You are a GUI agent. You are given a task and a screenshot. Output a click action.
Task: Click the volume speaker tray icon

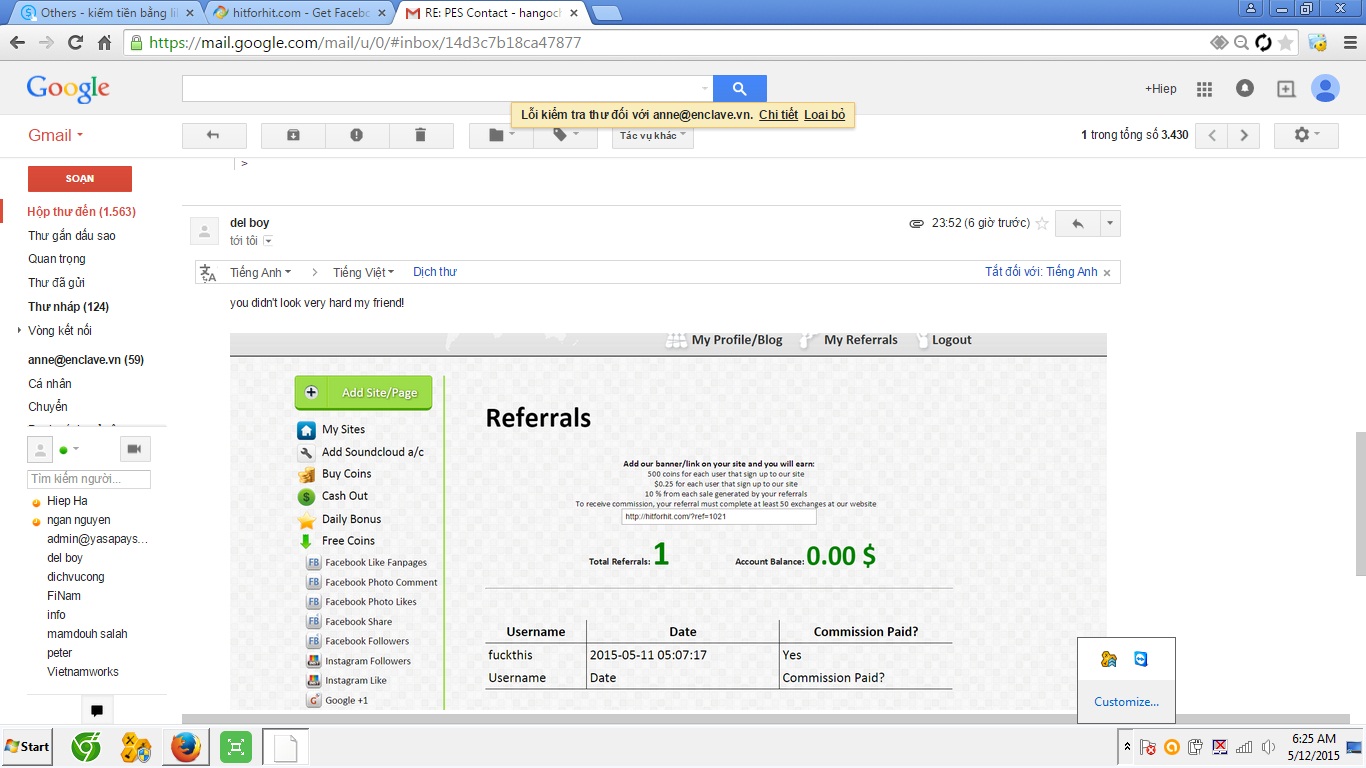pyautogui.click(x=1269, y=747)
